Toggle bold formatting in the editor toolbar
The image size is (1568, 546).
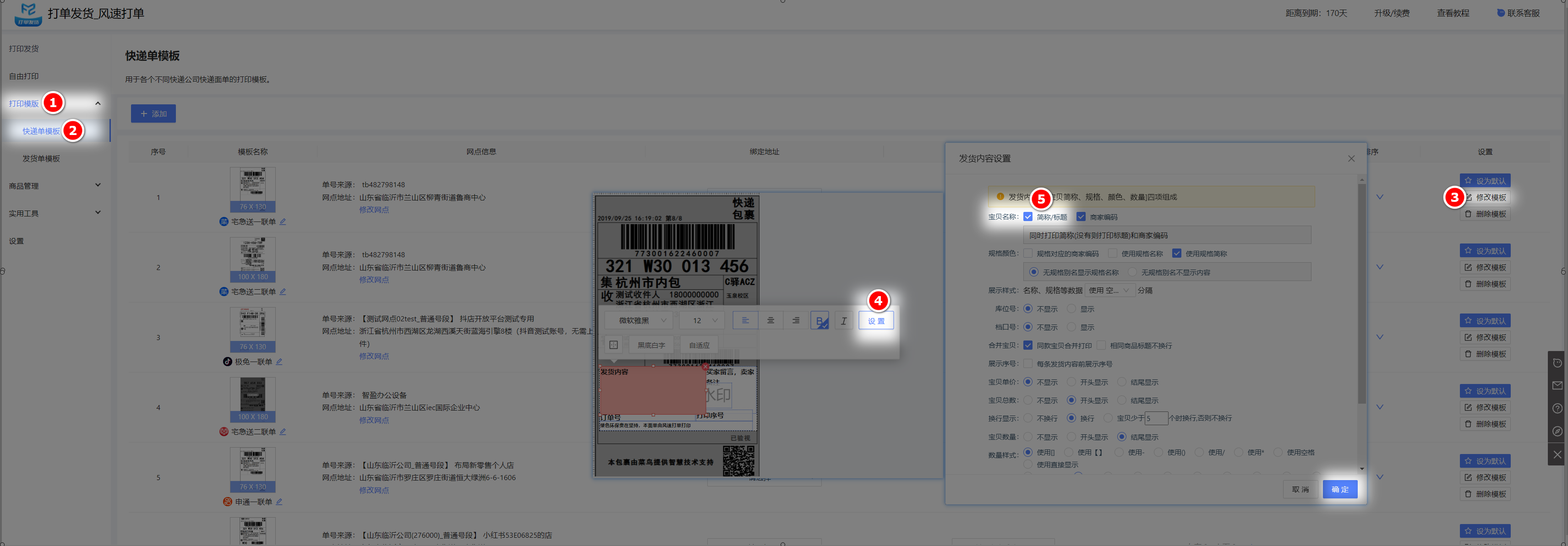(820, 320)
